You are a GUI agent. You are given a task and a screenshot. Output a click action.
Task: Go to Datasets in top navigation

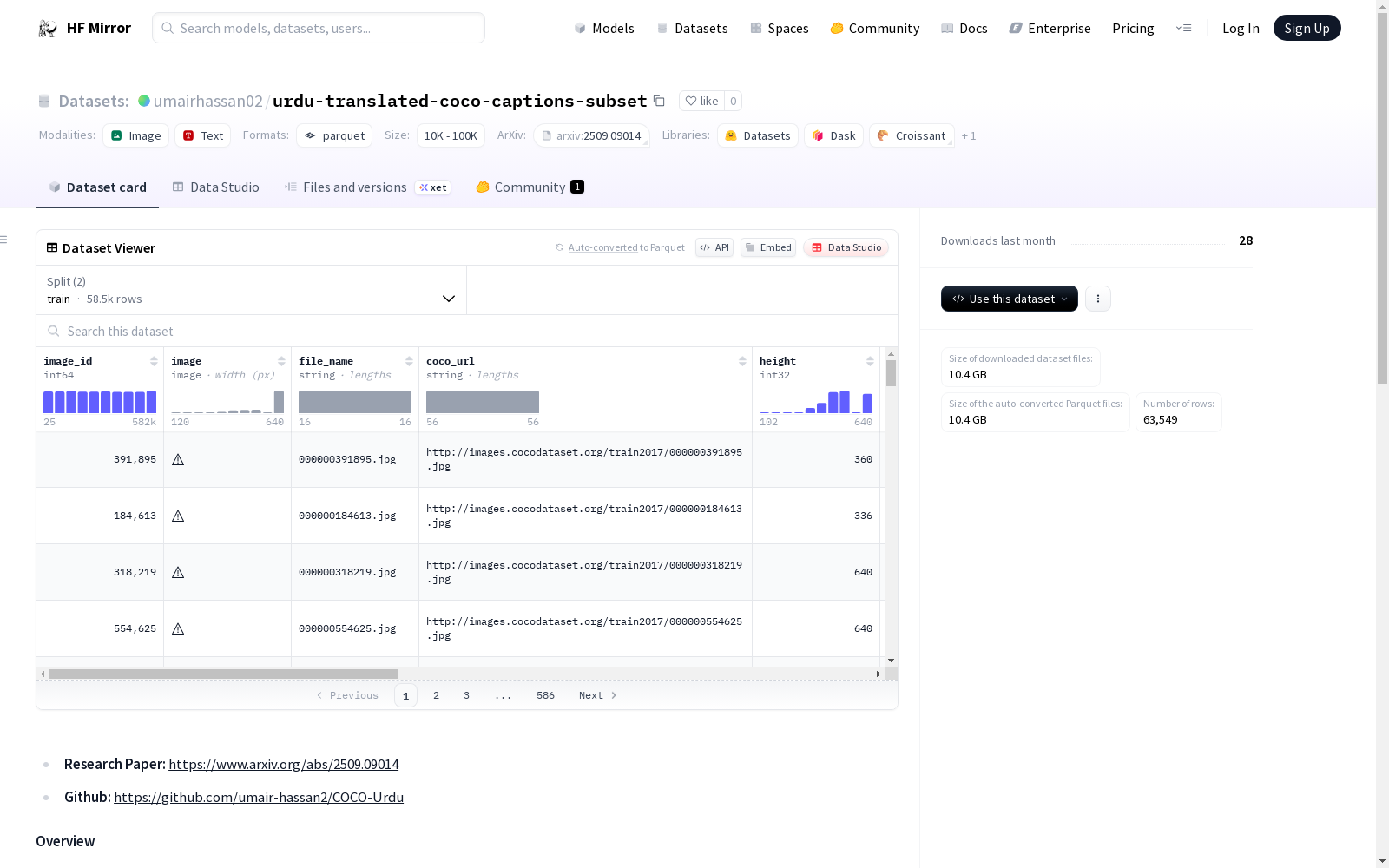pyautogui.click(x=692, y=29)
